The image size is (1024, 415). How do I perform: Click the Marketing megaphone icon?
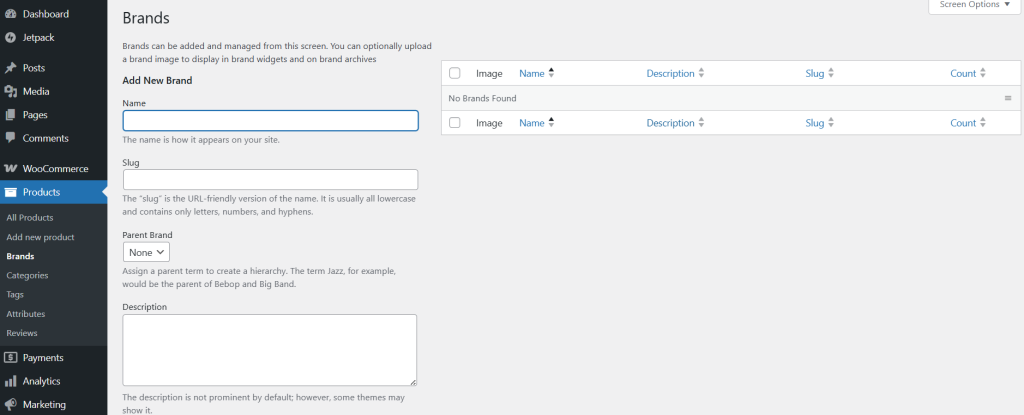point(10,405)
